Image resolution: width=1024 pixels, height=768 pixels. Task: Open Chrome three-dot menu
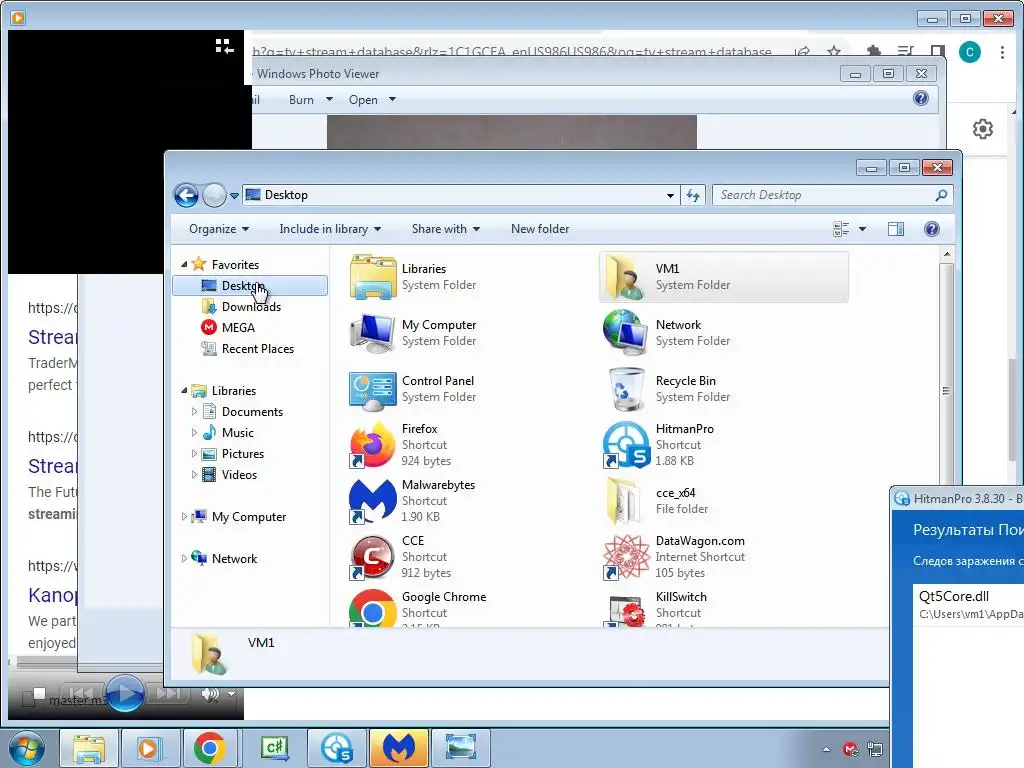tap(1002, 52)
